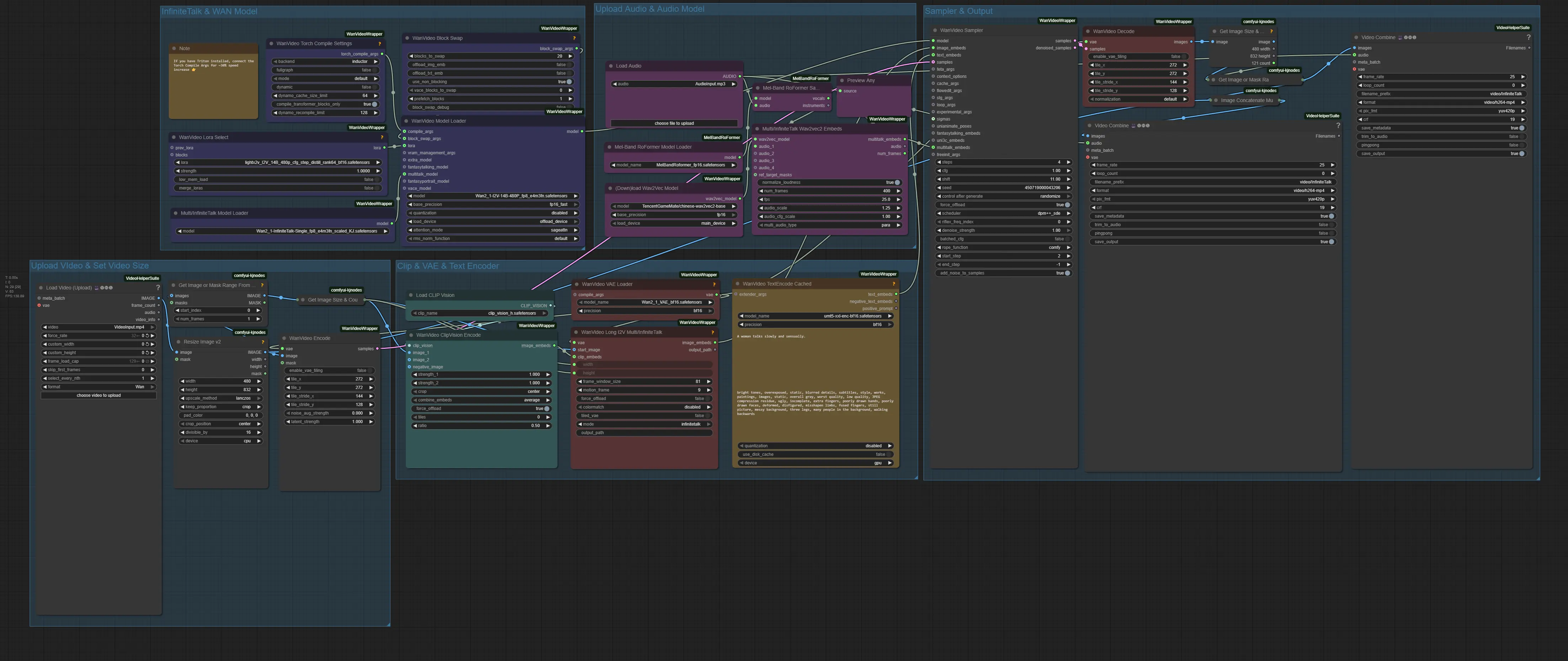Increase steps value arrow in WanVideo Sampler

click(1068, 162)
